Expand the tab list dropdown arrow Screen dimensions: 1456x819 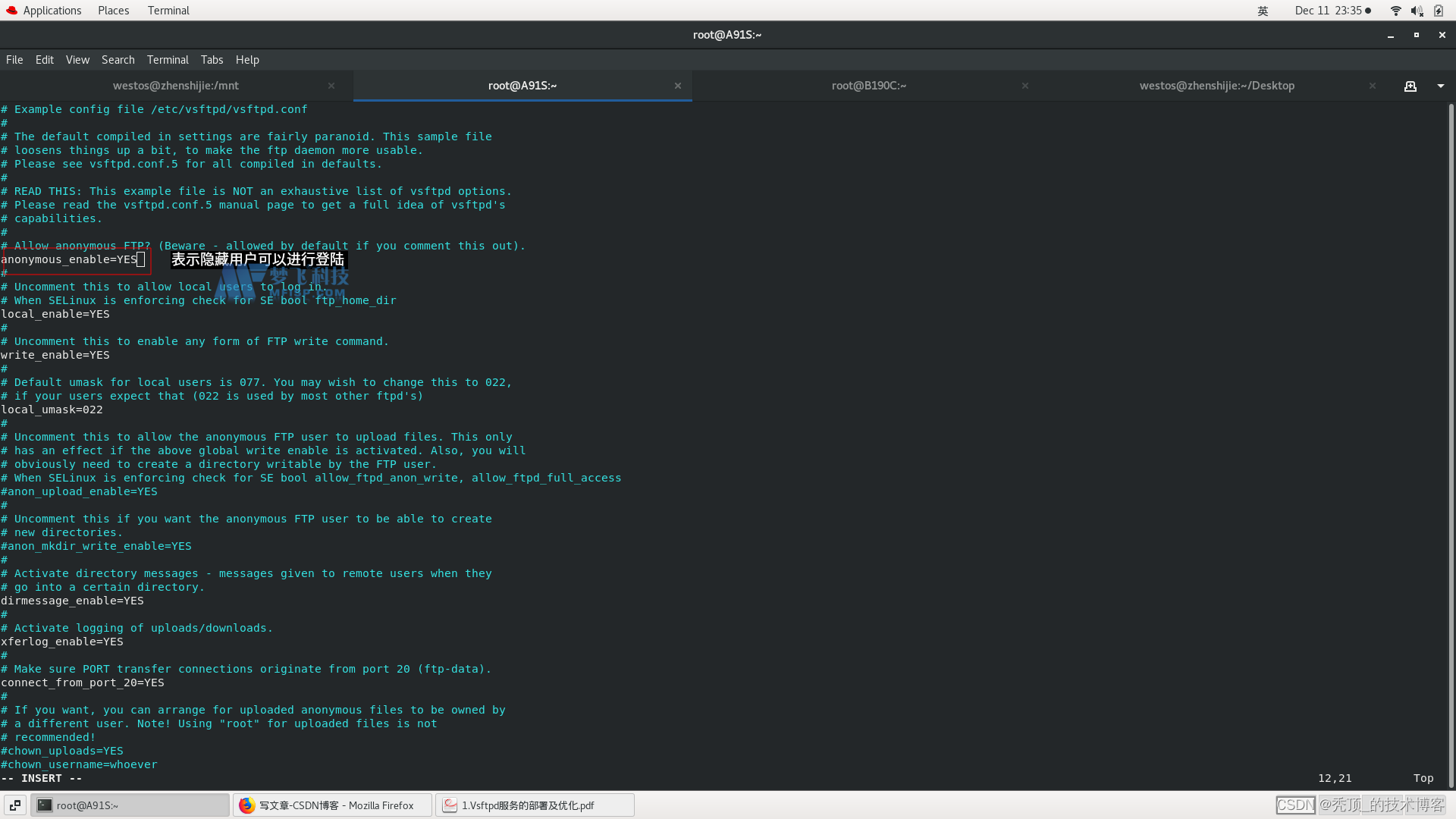pyautogui.click(x=1440, y=86)
